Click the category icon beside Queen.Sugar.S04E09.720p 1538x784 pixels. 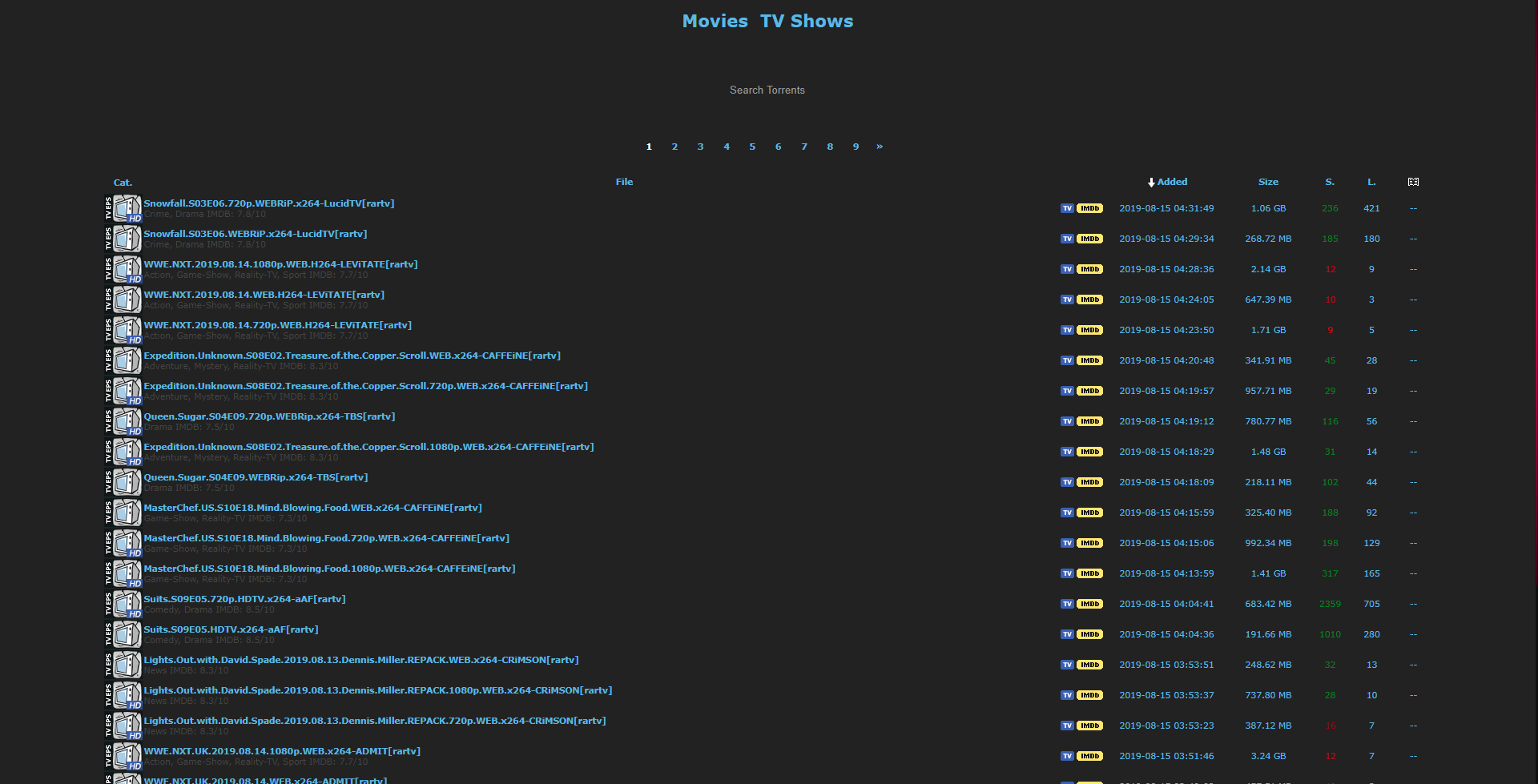click(x=123, y=421)
